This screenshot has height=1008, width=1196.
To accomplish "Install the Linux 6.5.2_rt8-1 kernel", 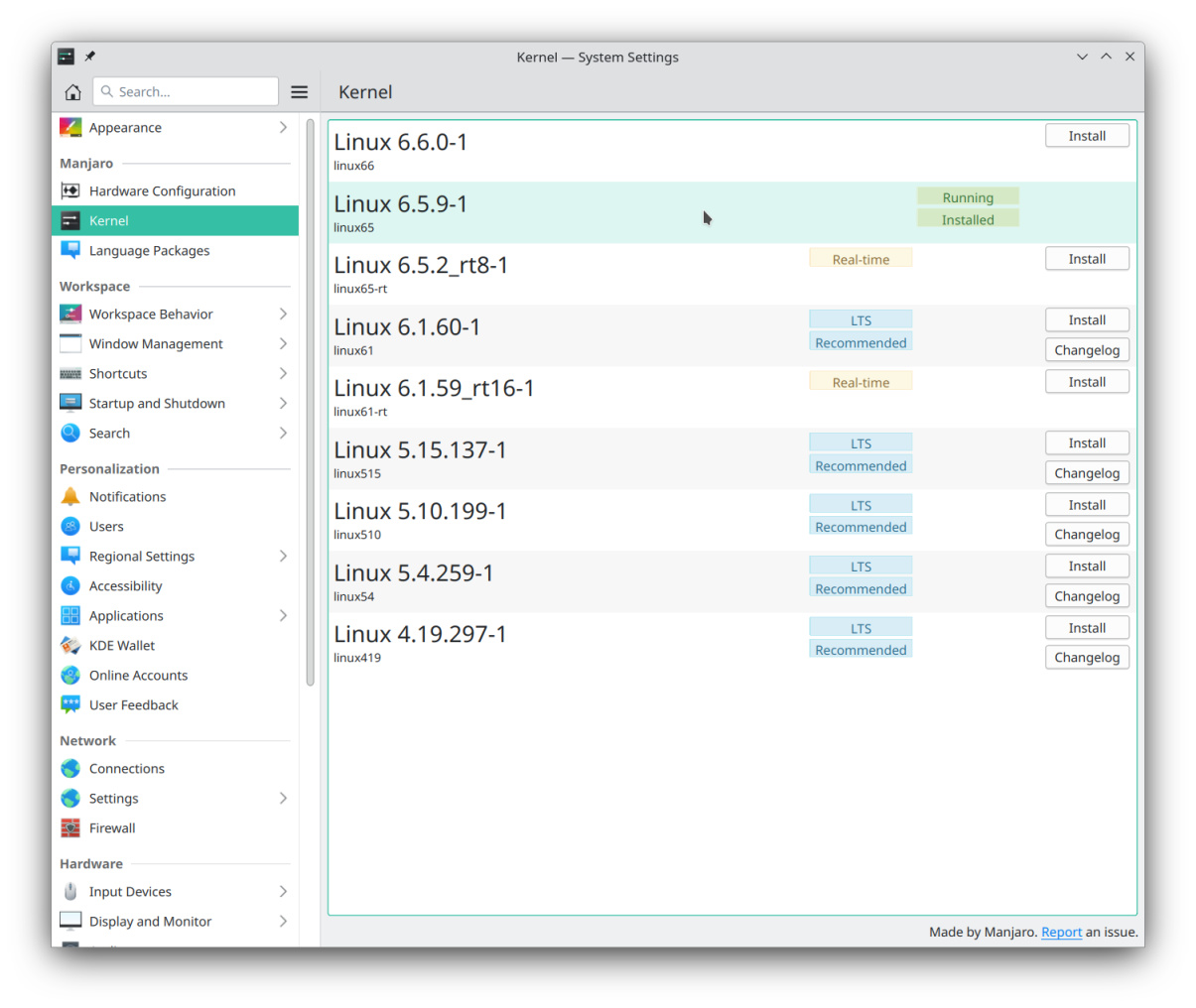I will point(1087,259).
